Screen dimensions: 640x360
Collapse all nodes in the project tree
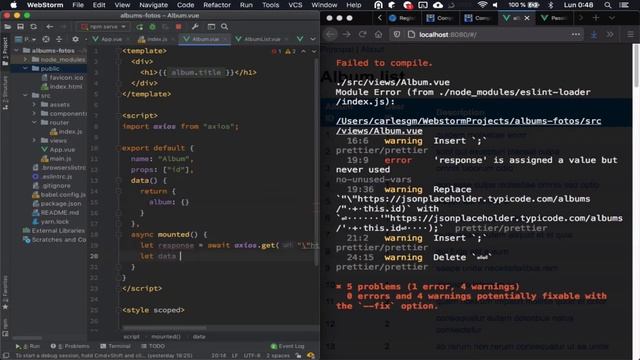click(x=59, y=39)
